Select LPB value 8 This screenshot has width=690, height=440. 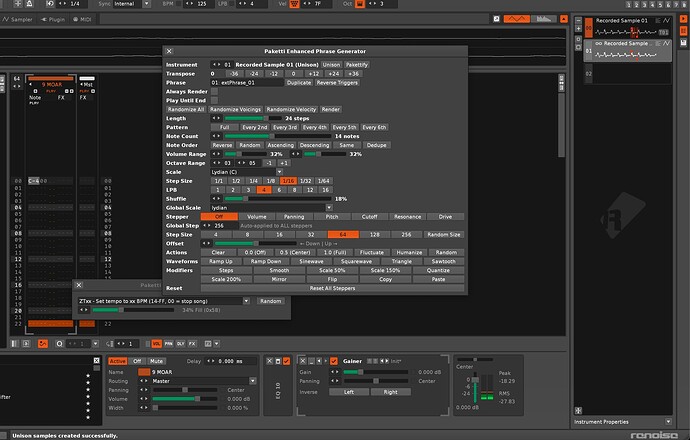(x=294, y=190)
